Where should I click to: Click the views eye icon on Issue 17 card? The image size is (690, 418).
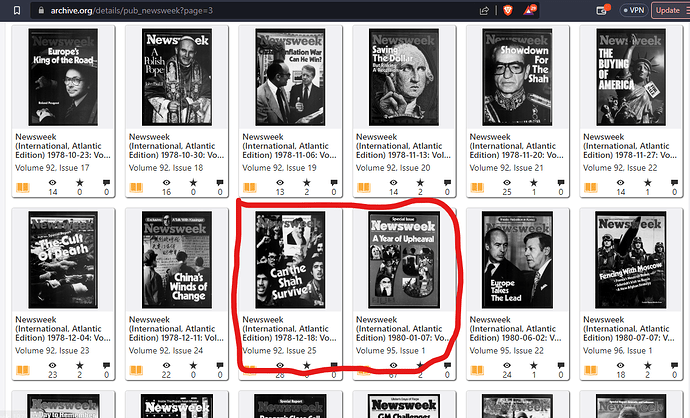(x=53, y=183)
